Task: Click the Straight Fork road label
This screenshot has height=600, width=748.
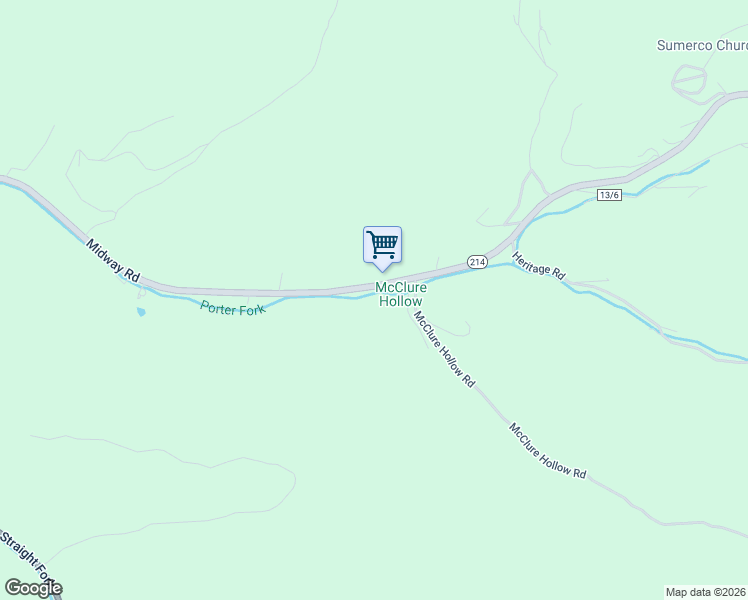Action: tap(29, 555)
